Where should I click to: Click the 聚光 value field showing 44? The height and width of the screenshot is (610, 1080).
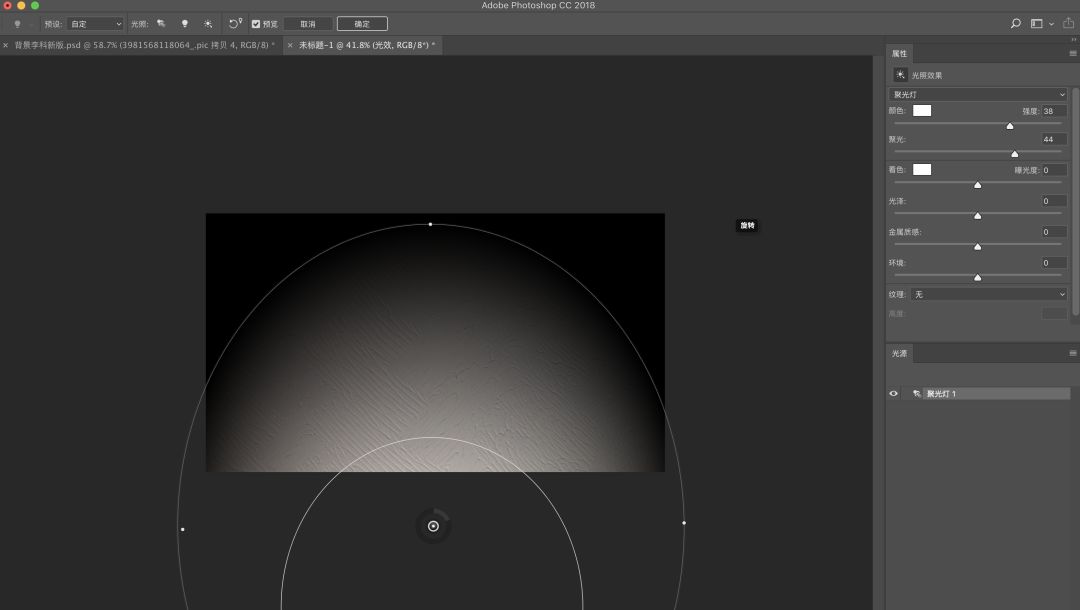[x=1054, y=139]
